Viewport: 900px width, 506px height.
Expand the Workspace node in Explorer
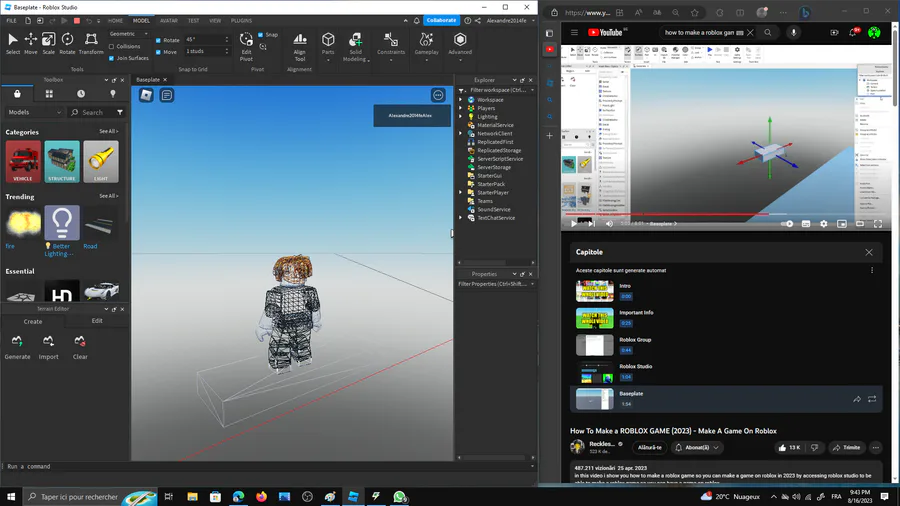click(x=461, y=100)
